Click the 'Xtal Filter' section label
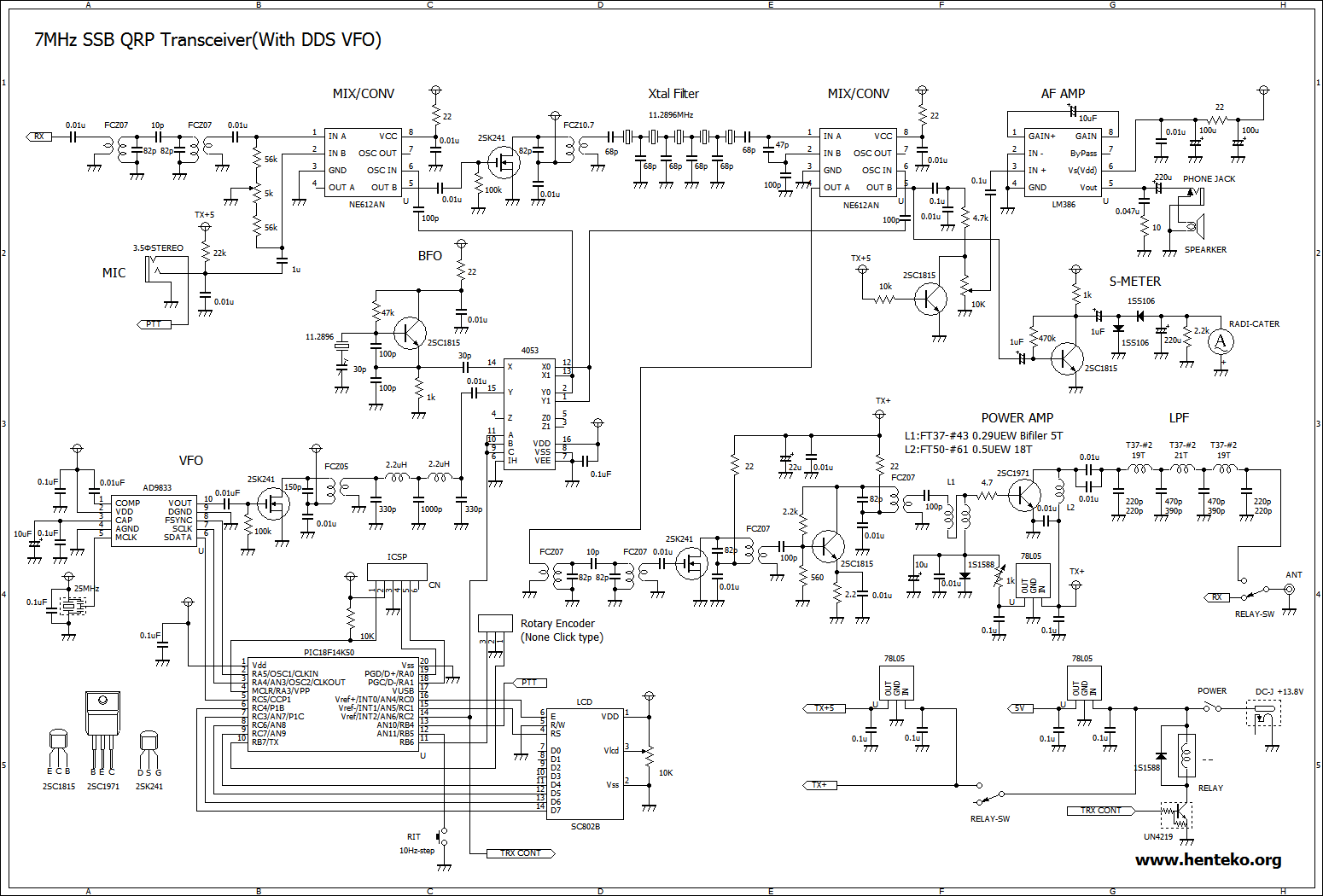1323x896 pixels. point(673,94)
